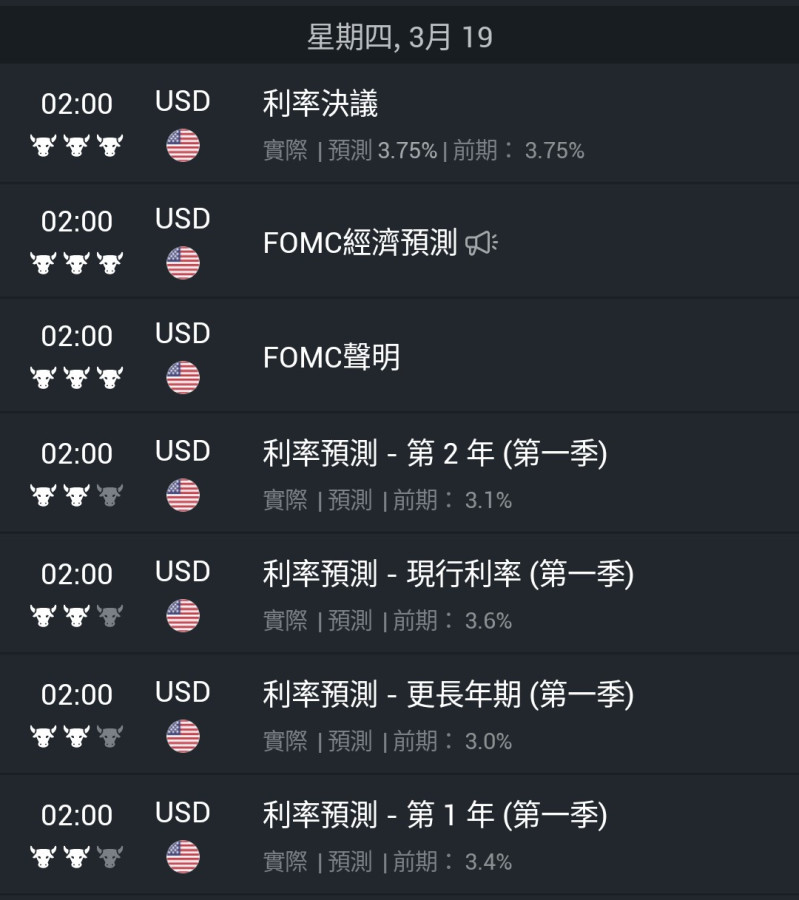Select 利率預測 - 現行利率 (第一季) event
The height and width of the screenshot is (900, 799).
[x=447, y=574]
